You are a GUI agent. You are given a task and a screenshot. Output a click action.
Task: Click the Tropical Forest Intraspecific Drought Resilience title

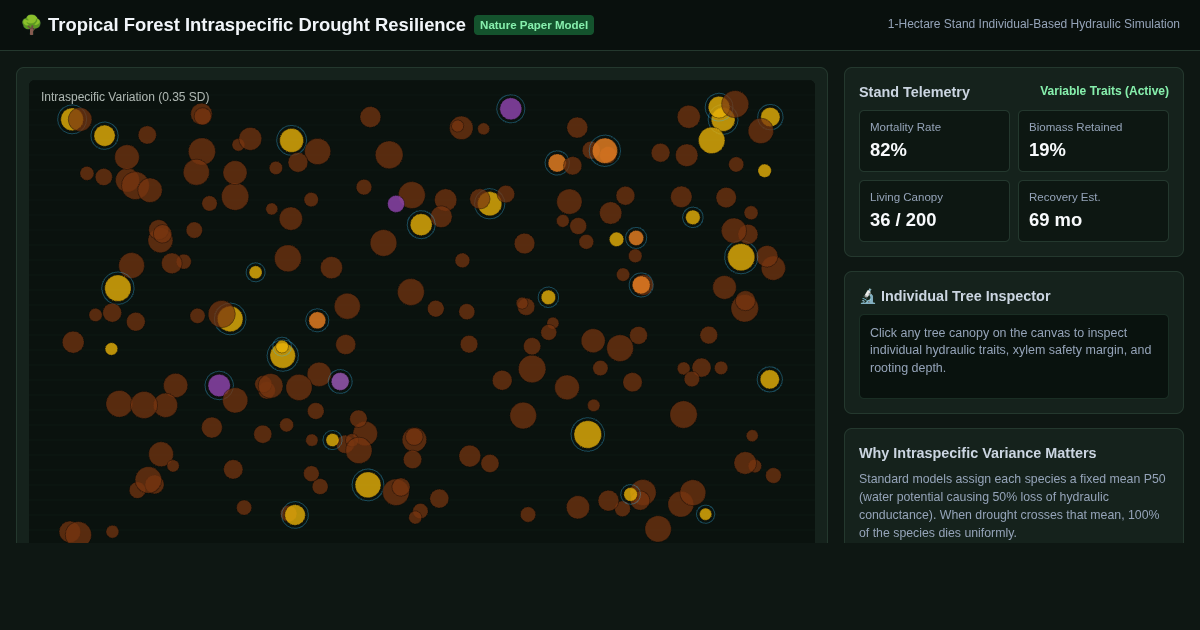coord(257,25)
